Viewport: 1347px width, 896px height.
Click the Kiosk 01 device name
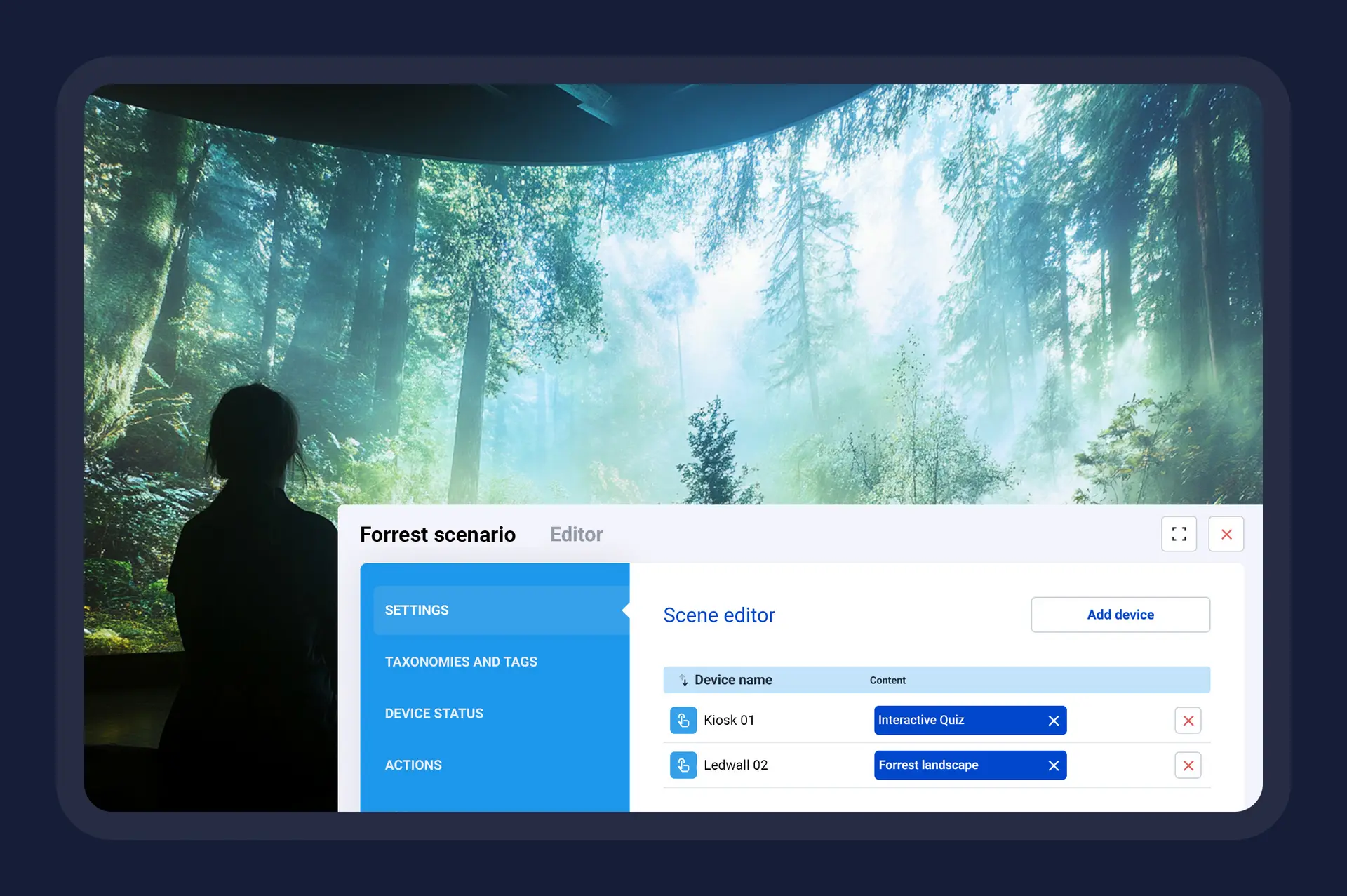pyautogui.click(x=729, y=720)
